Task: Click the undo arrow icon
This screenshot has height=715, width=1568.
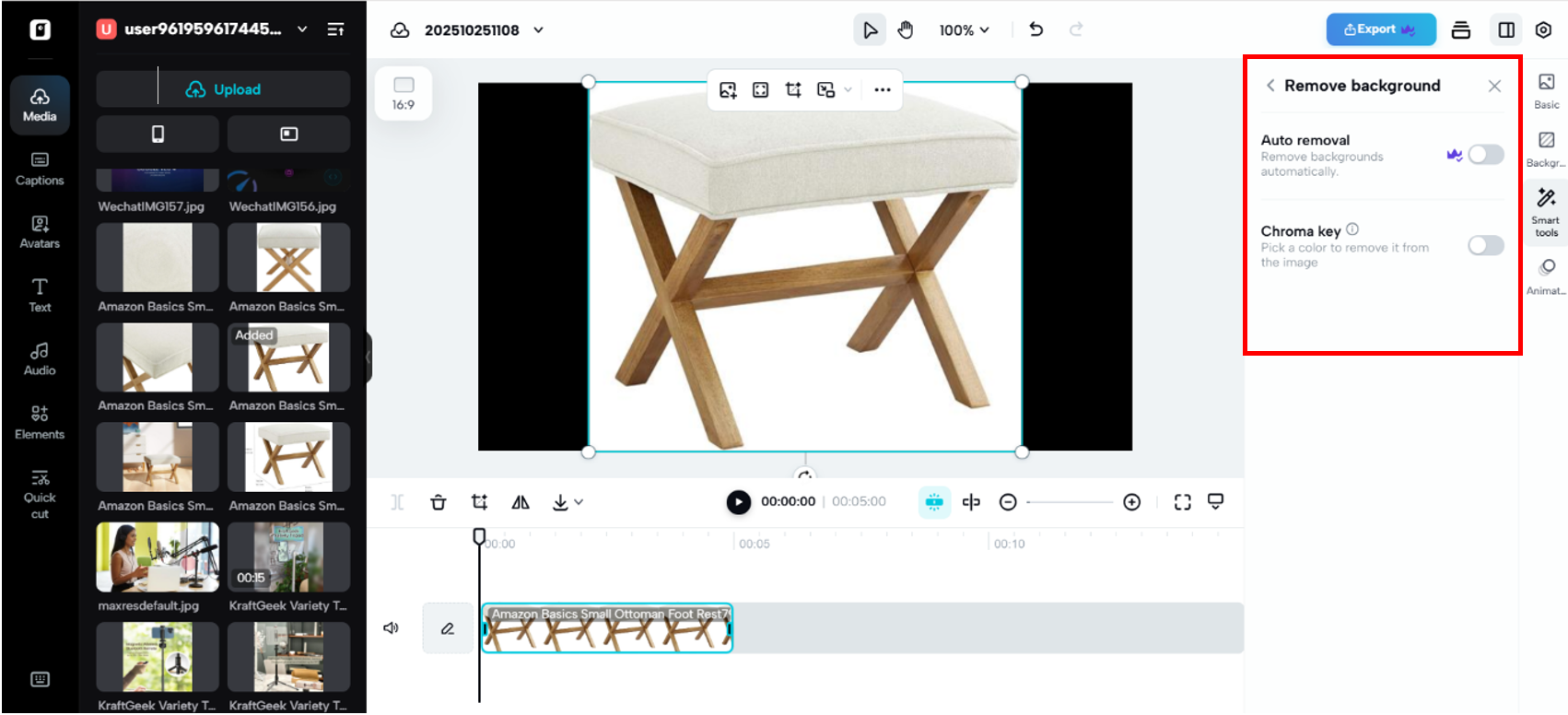Action: point(1036,29)
